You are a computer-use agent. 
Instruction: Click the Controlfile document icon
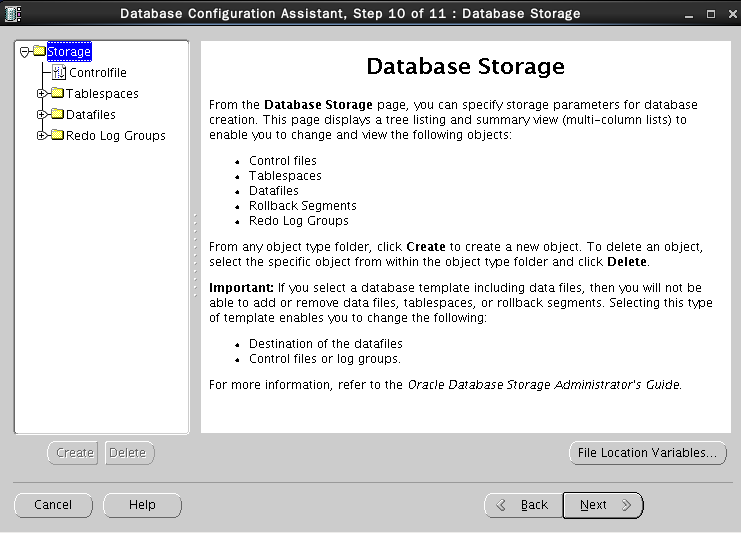point(58,73)
